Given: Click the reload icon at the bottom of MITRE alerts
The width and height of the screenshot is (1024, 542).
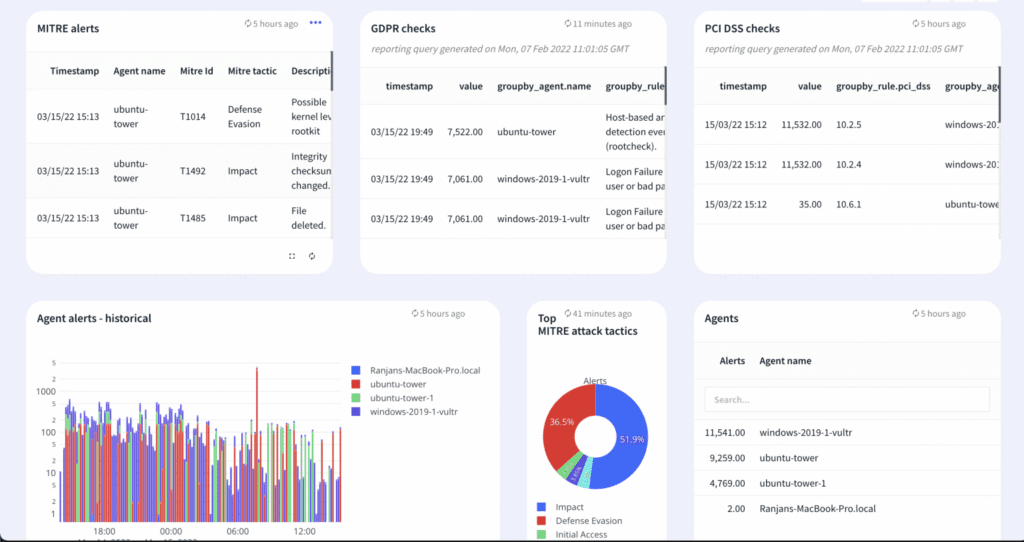Looking at the screenshot, I should coord(312,256).
